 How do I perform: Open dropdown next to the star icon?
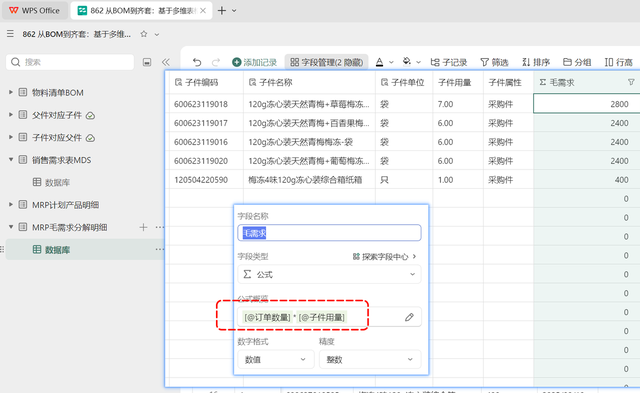point(157,34)
